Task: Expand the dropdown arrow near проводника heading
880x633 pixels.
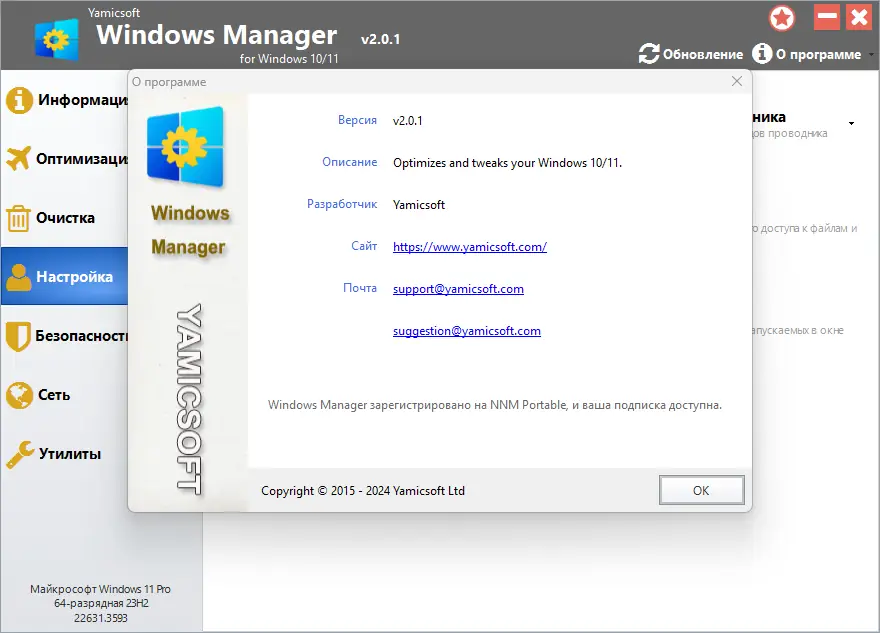Action: tap(851, 123)
